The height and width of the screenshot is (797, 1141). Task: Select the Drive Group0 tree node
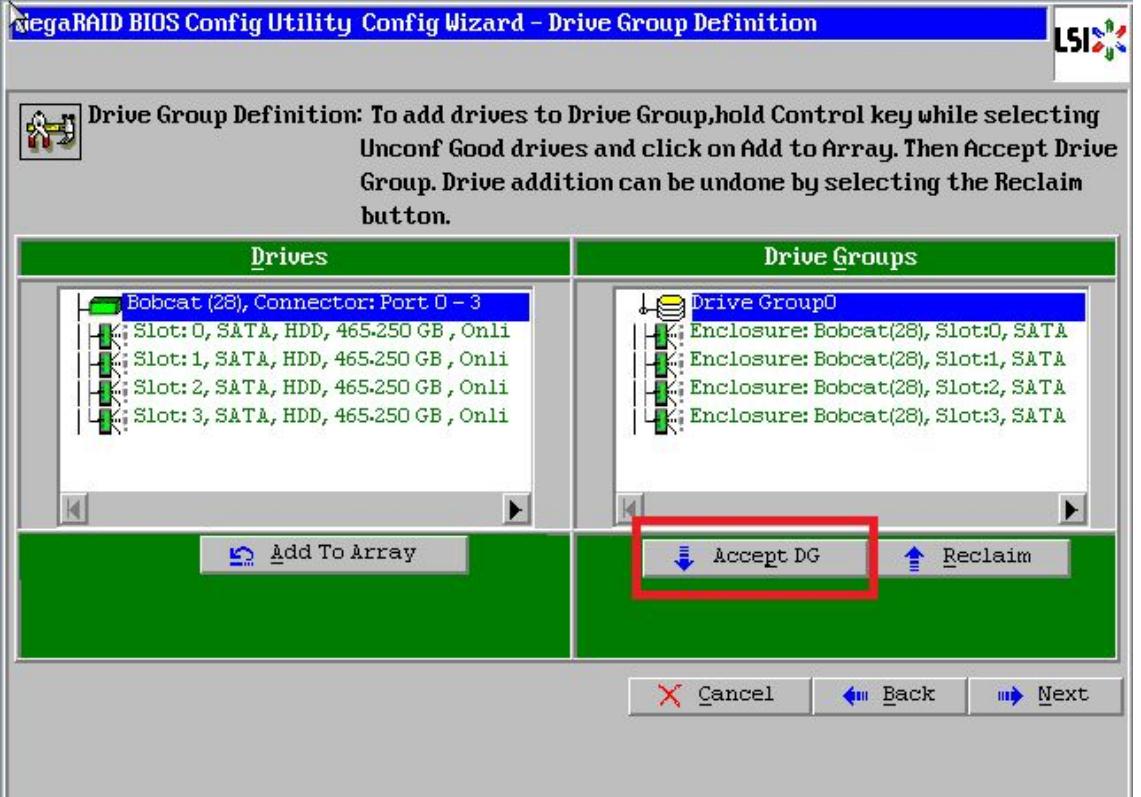(x=886, y=304)
